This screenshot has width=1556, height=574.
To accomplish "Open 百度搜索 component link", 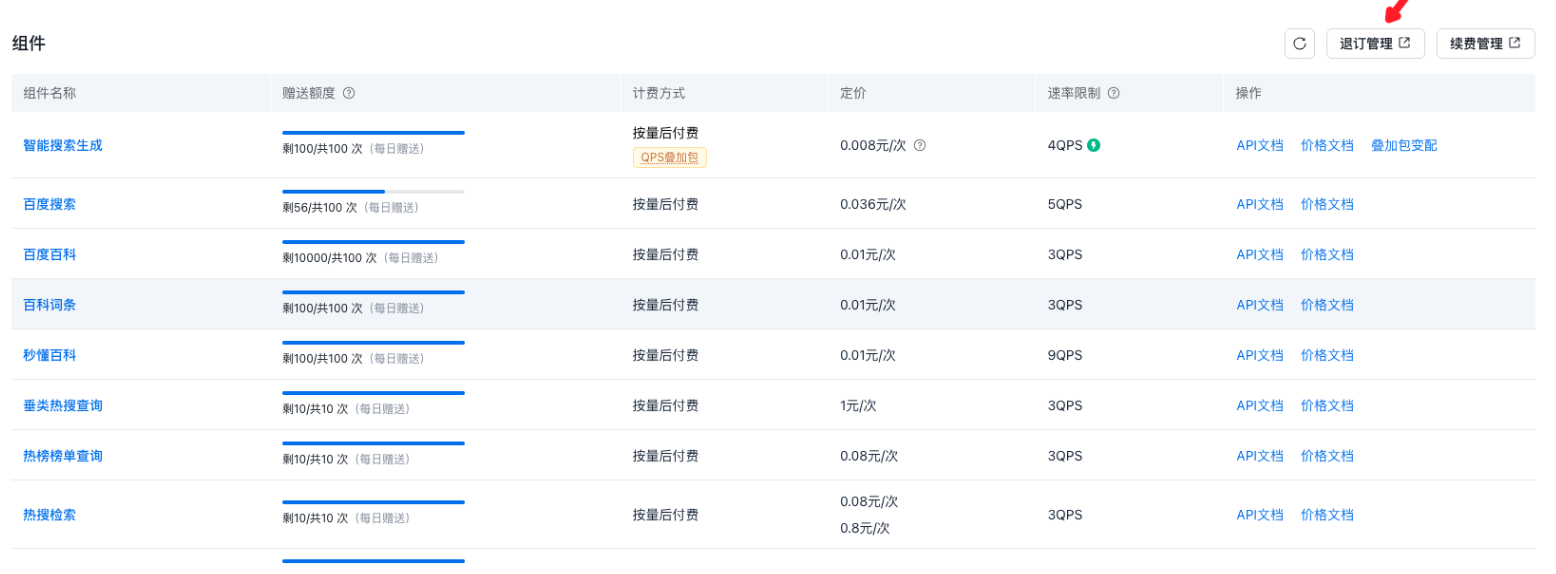I will pos(50,204).
